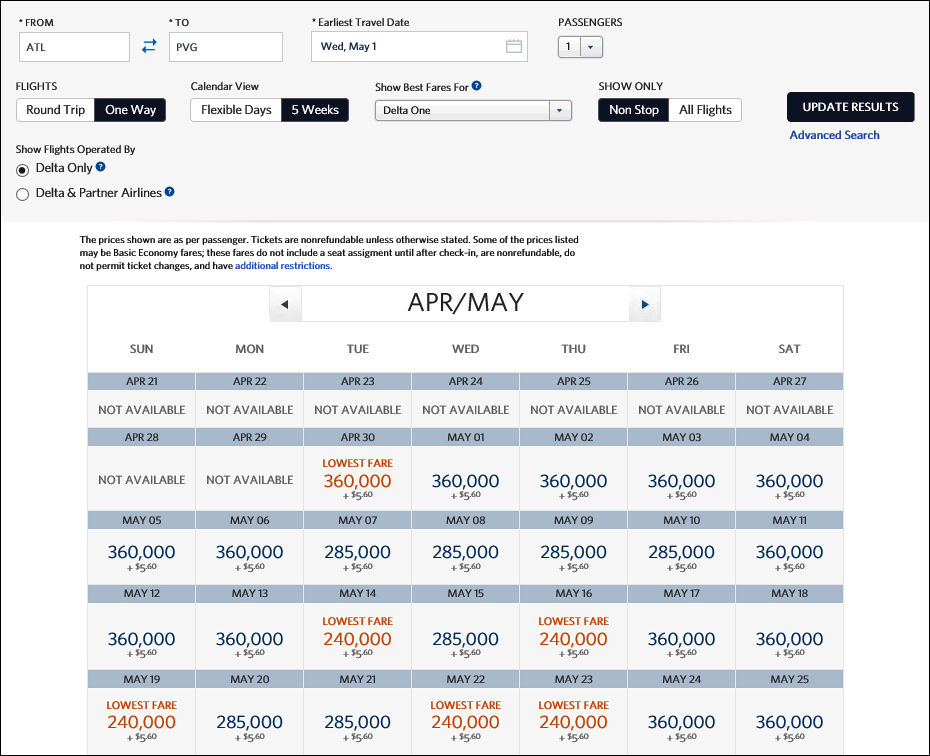930x756 pixels.
Task: Select May 20 fare 285,000
Action: [250, 721]
